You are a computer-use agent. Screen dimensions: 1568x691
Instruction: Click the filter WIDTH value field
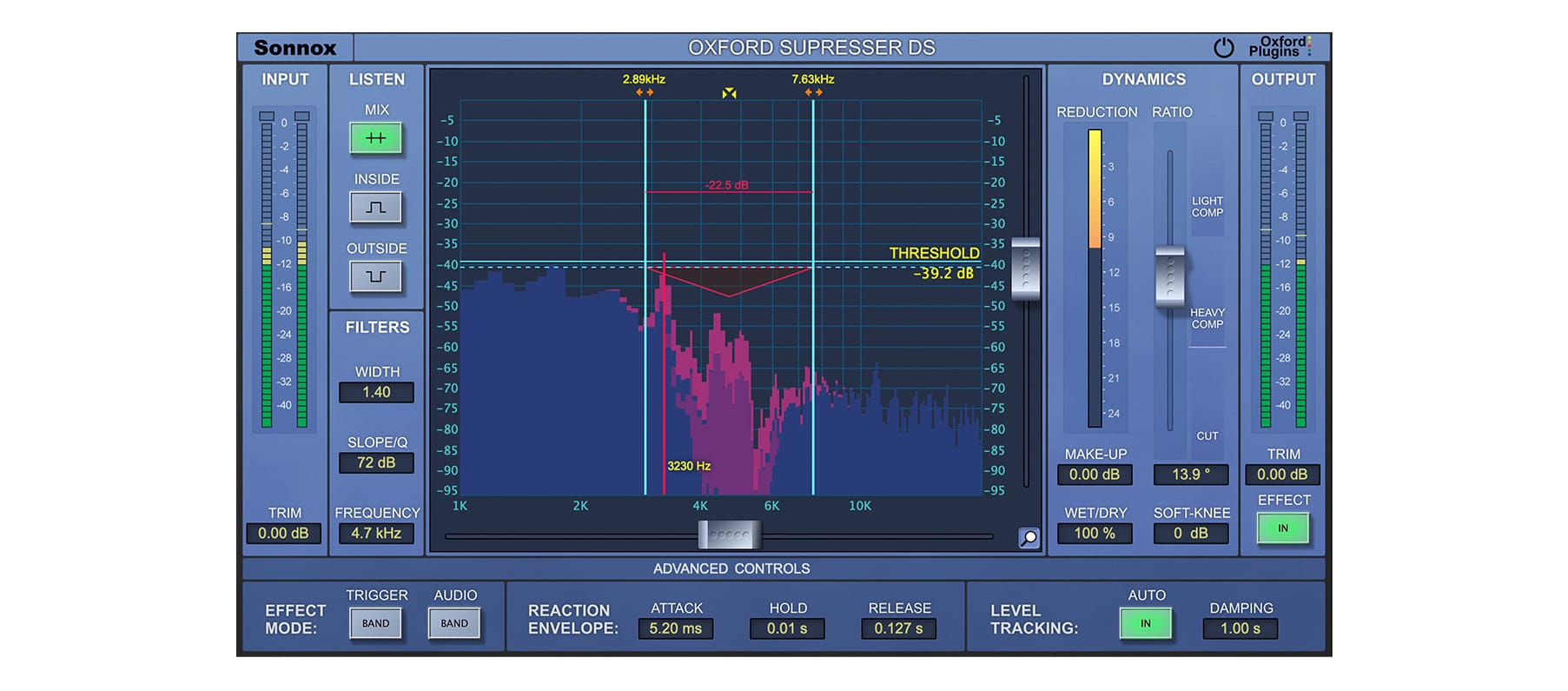[376, 392]
